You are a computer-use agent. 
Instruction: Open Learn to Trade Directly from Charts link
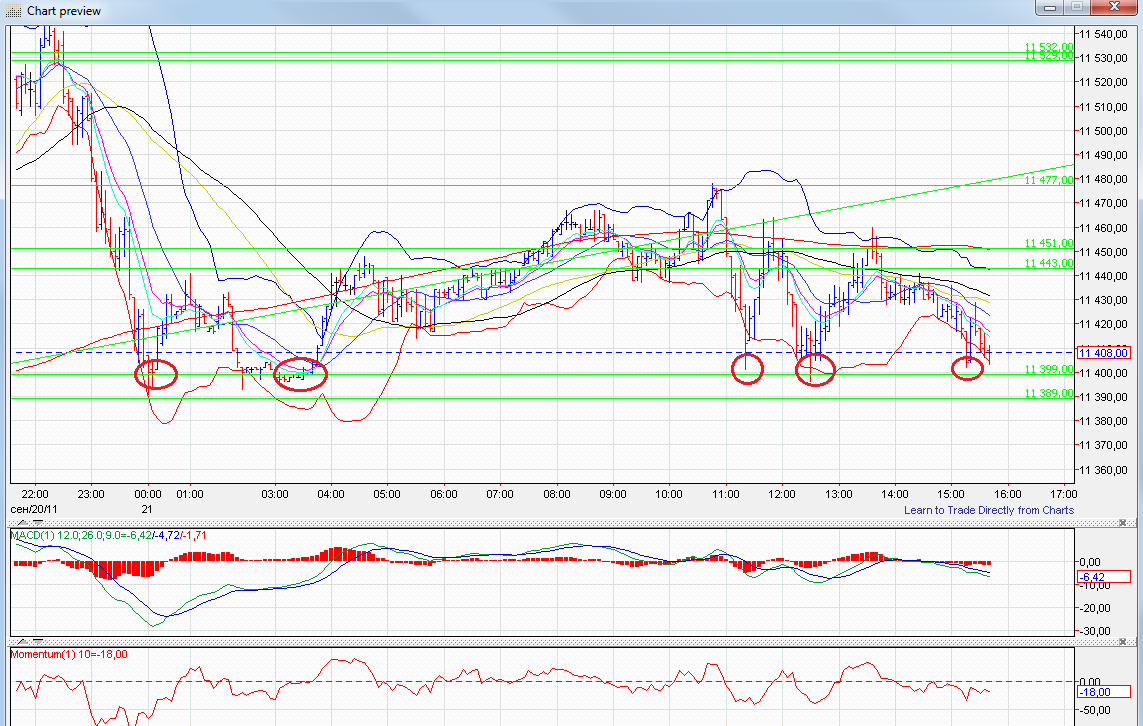coord(988,510)
